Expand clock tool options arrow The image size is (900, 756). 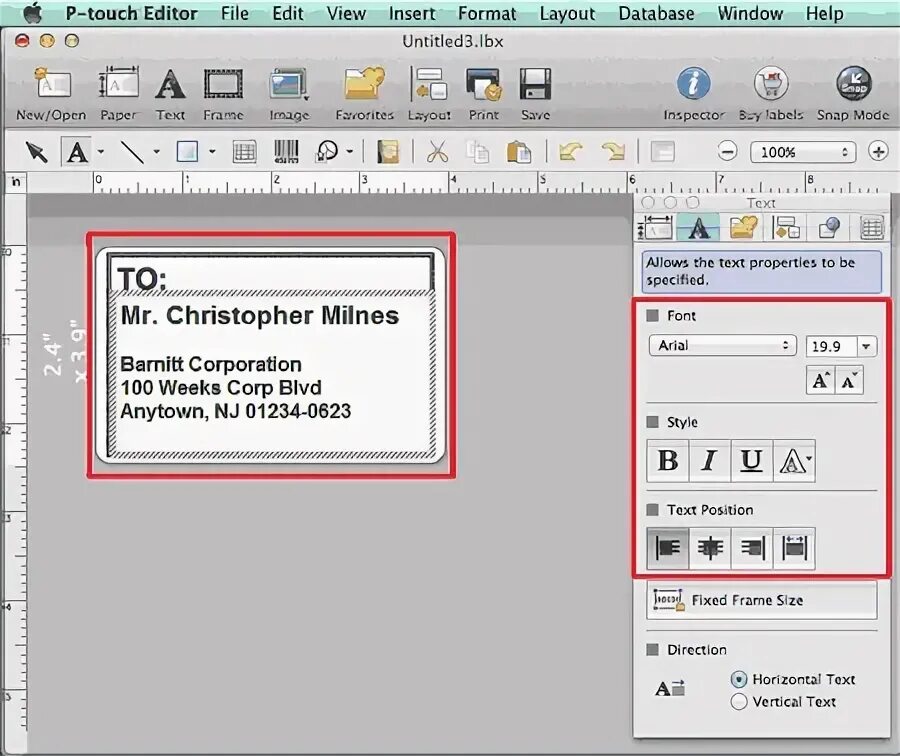350,152
